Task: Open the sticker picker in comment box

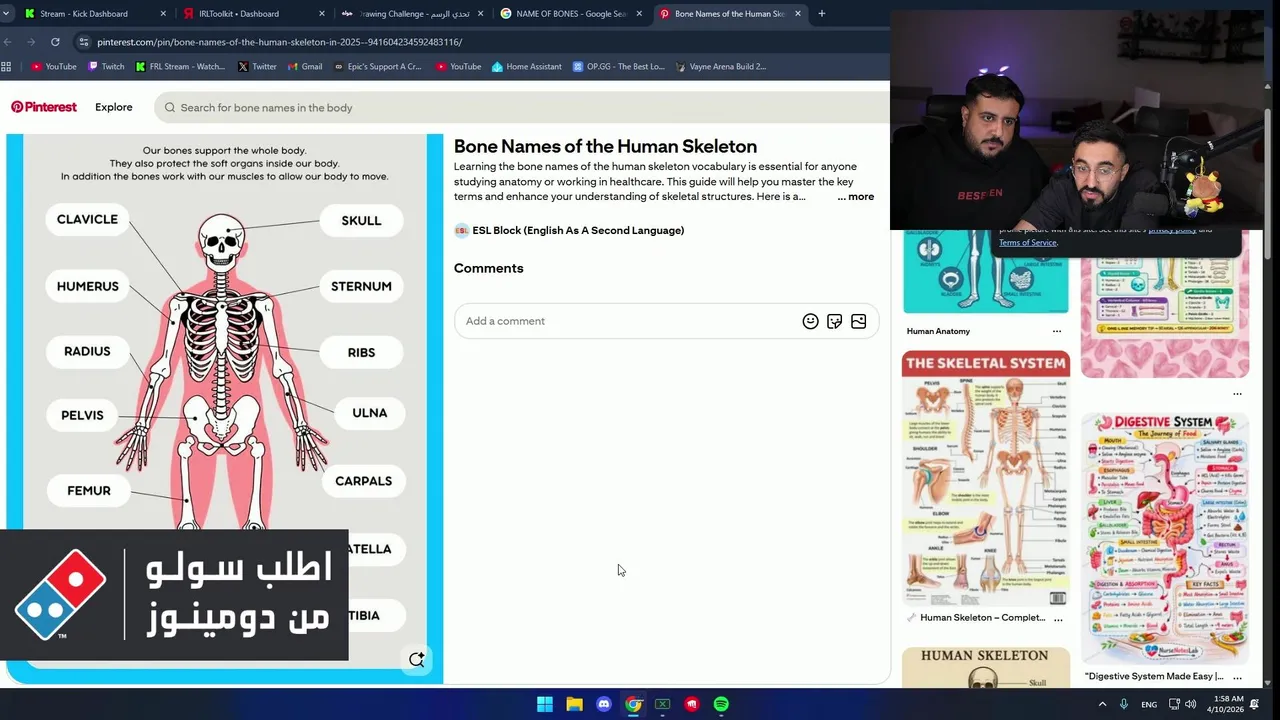Action: click(835, 321)
